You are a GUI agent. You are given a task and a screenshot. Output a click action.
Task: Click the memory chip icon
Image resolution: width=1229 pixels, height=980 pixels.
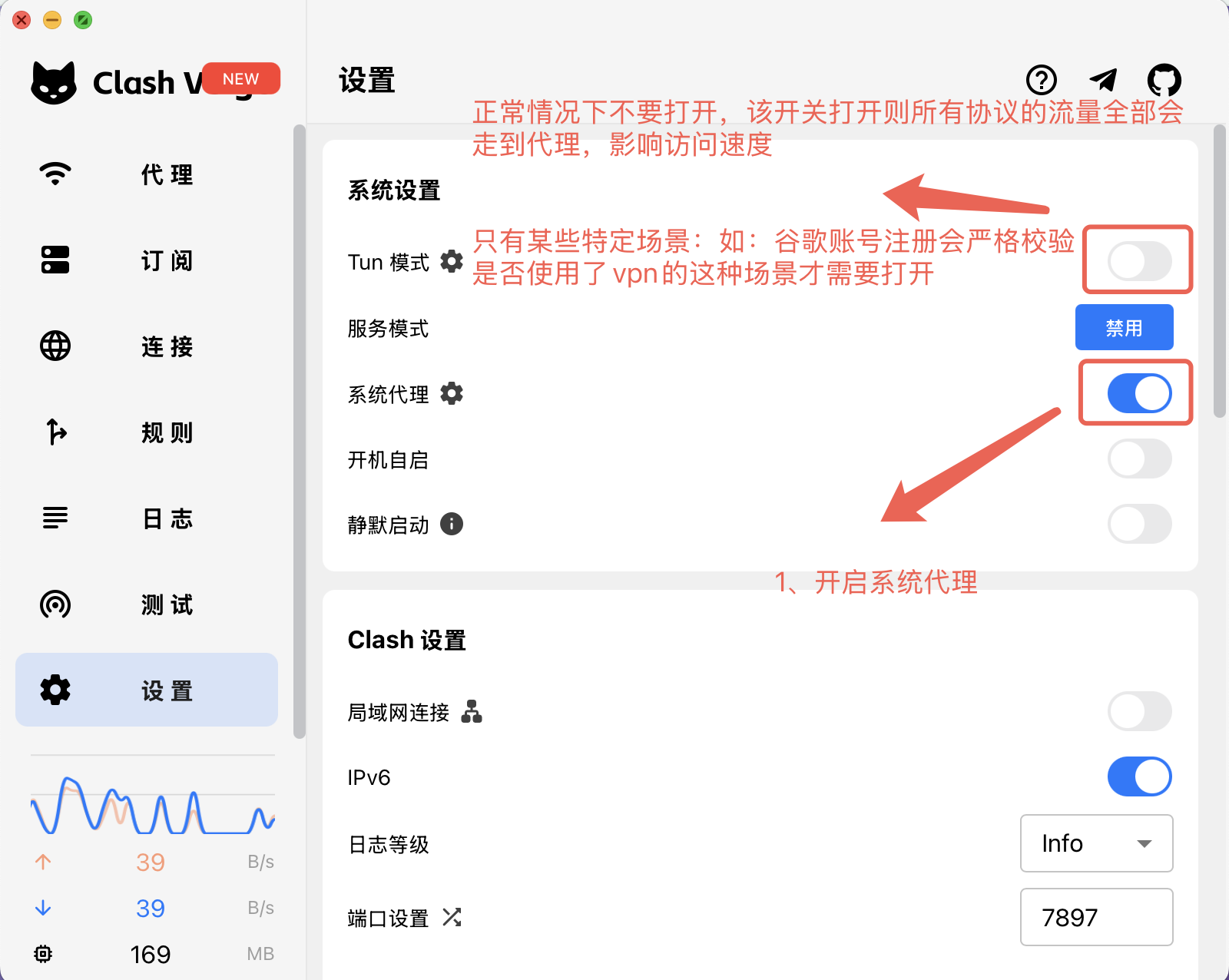click(x=43, y=954)
